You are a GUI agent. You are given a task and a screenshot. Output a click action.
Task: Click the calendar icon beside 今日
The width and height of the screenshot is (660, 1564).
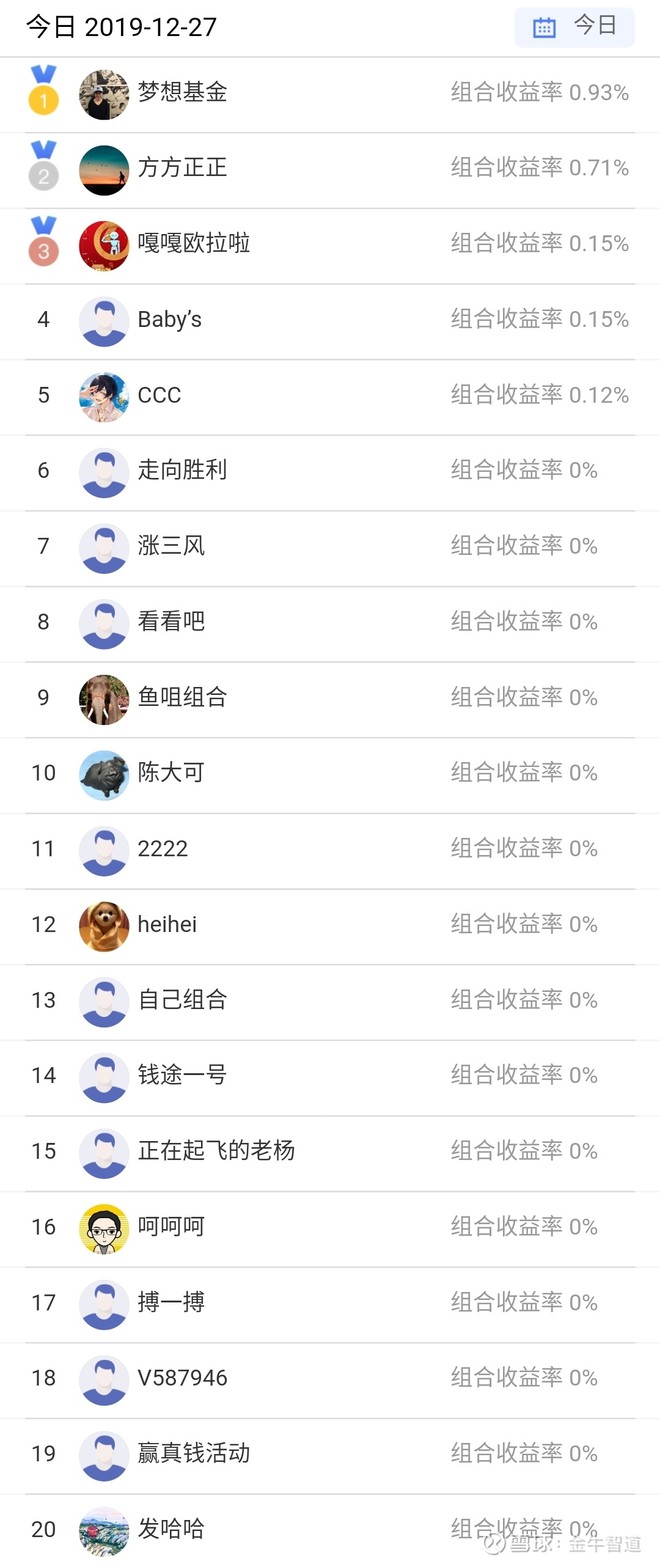tap(544, 28)
